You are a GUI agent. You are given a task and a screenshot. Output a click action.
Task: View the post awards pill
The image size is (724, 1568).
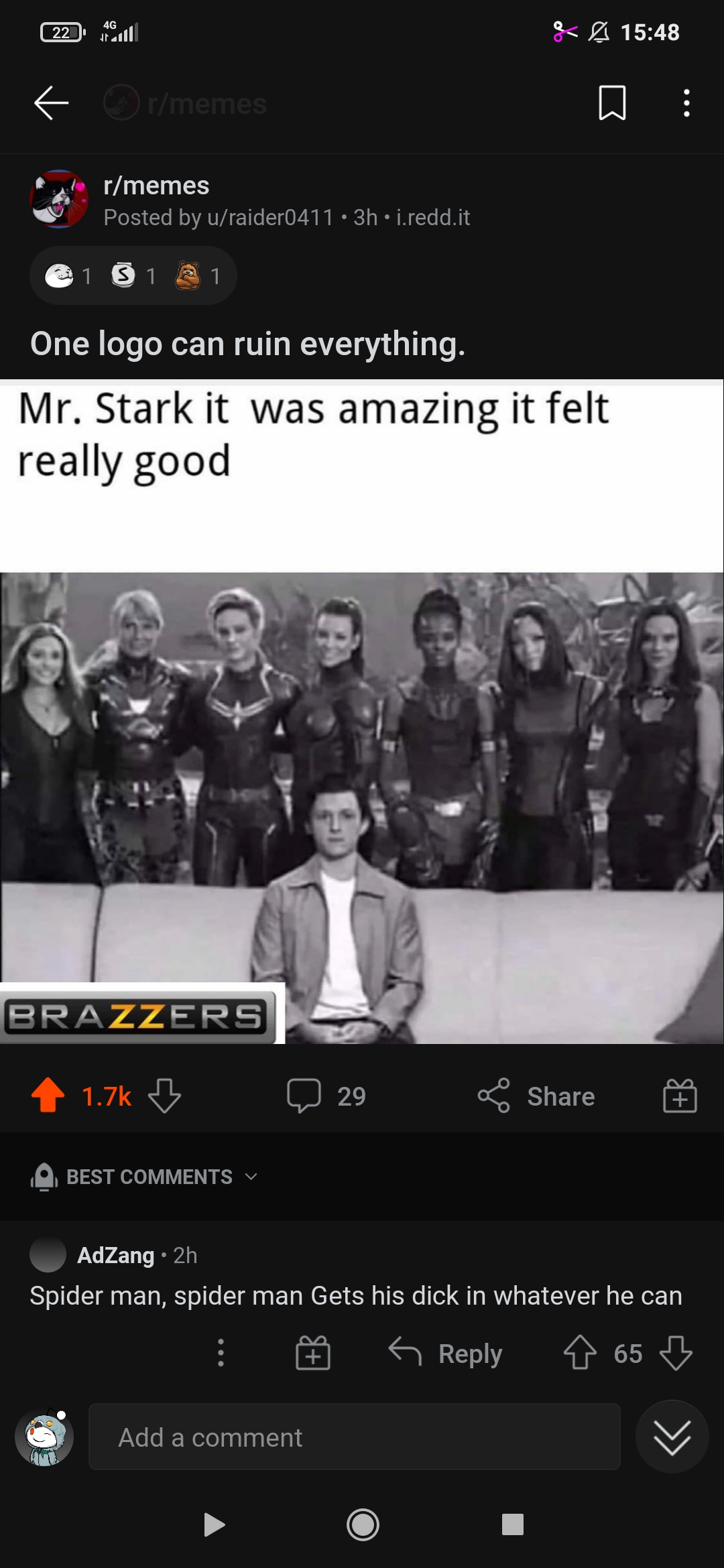click(133, 275)
